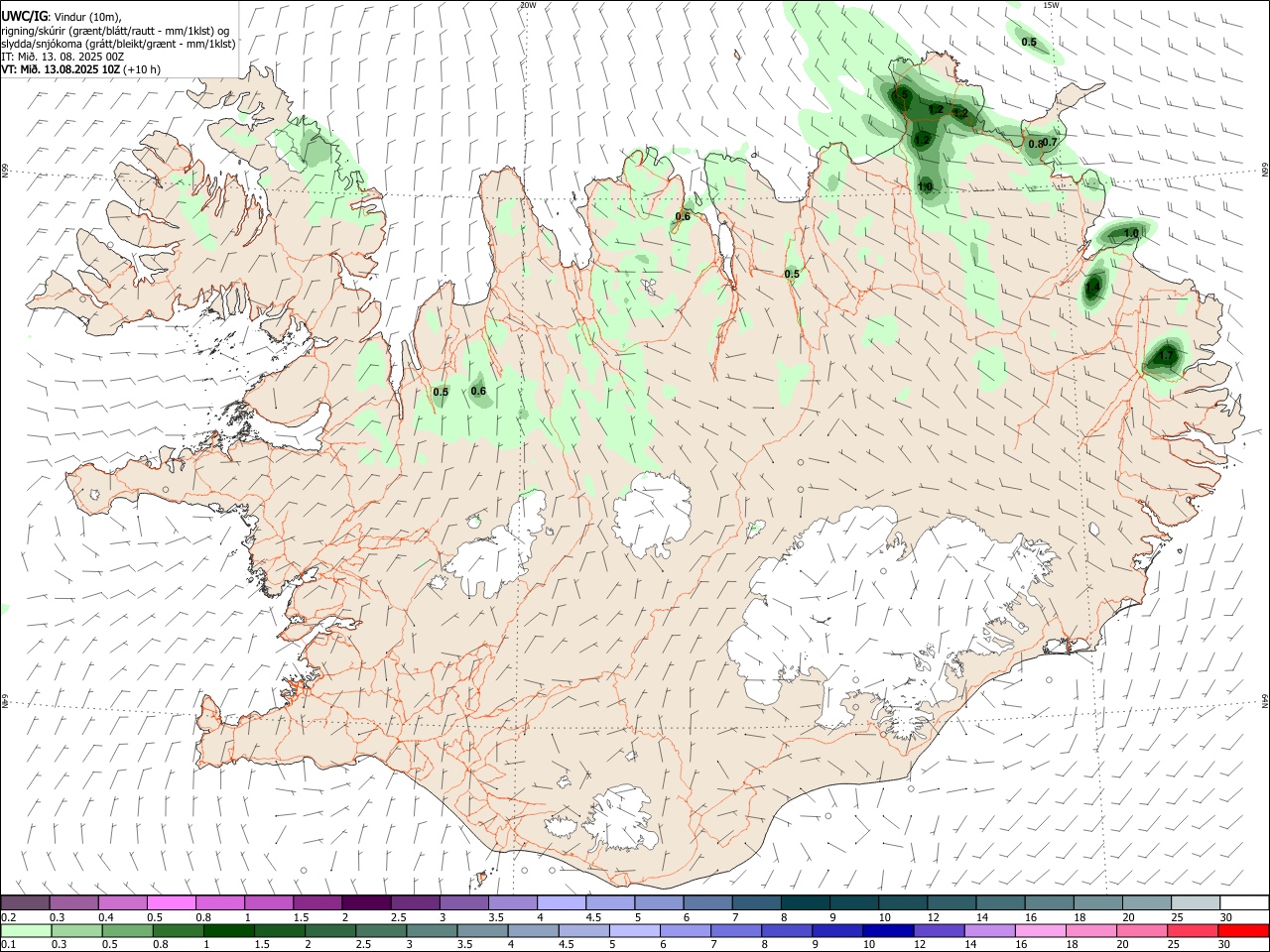
Task: Click the initial time line 'IT: Mið. 13. 08. 2025 00Z'
Action: (63, 57)
